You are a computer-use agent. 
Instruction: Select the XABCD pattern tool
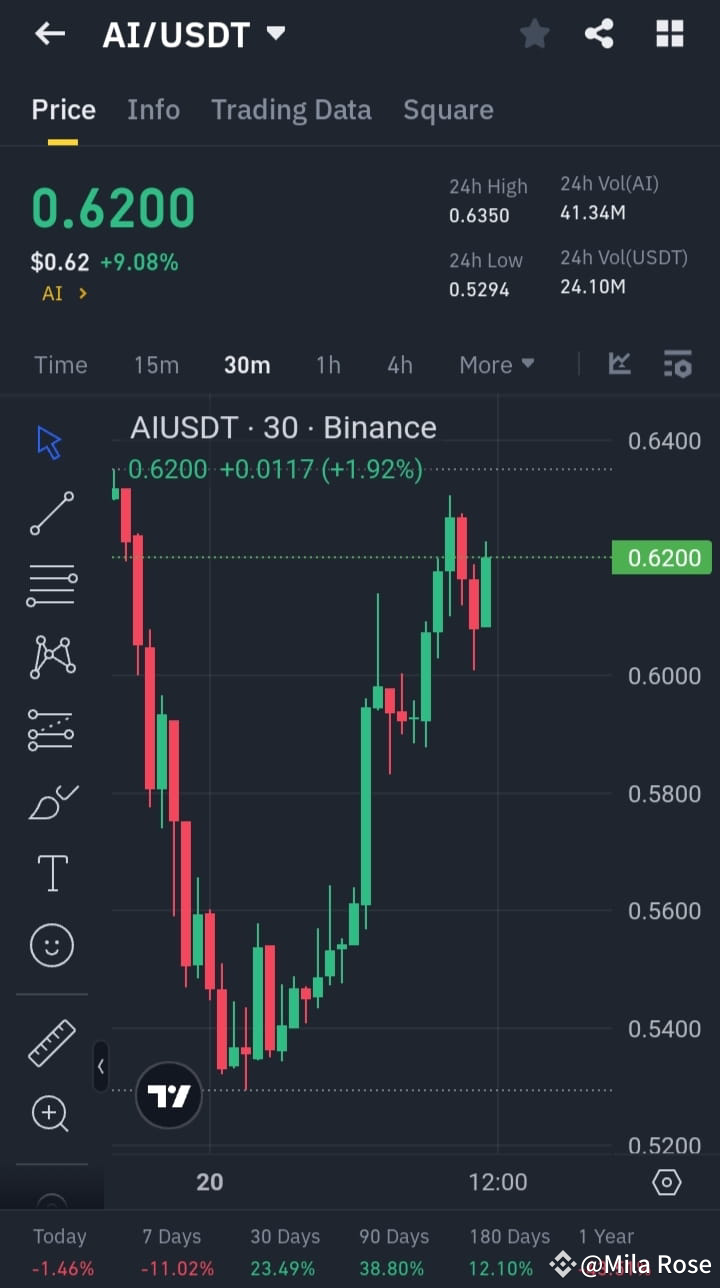pyautogui.click(x=52, y=658)
